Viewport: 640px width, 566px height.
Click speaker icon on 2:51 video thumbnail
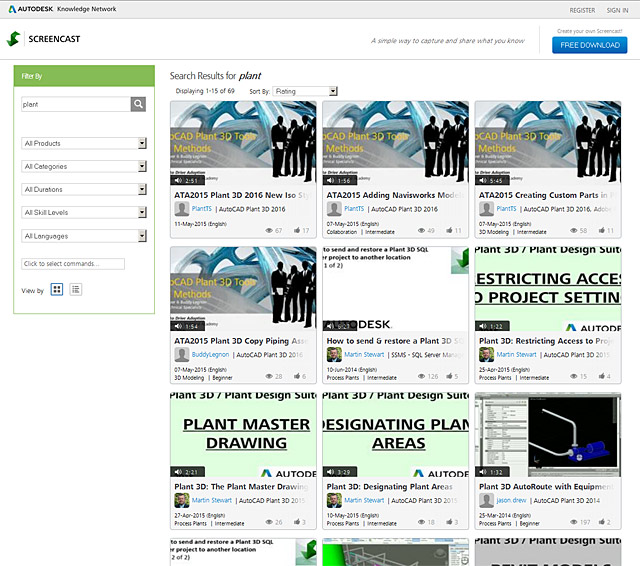click(178, 180)
